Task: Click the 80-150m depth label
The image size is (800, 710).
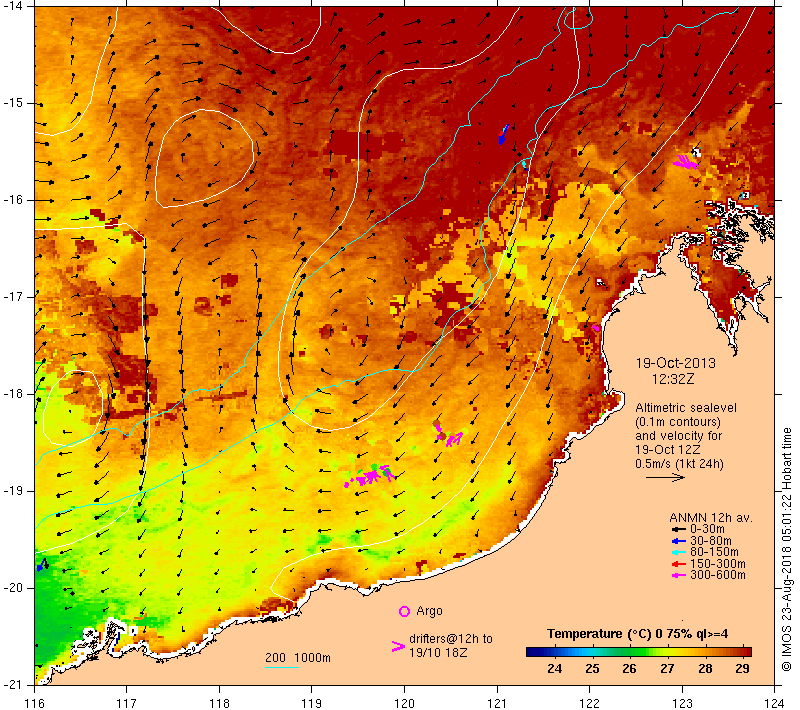Action: [714, 552]
